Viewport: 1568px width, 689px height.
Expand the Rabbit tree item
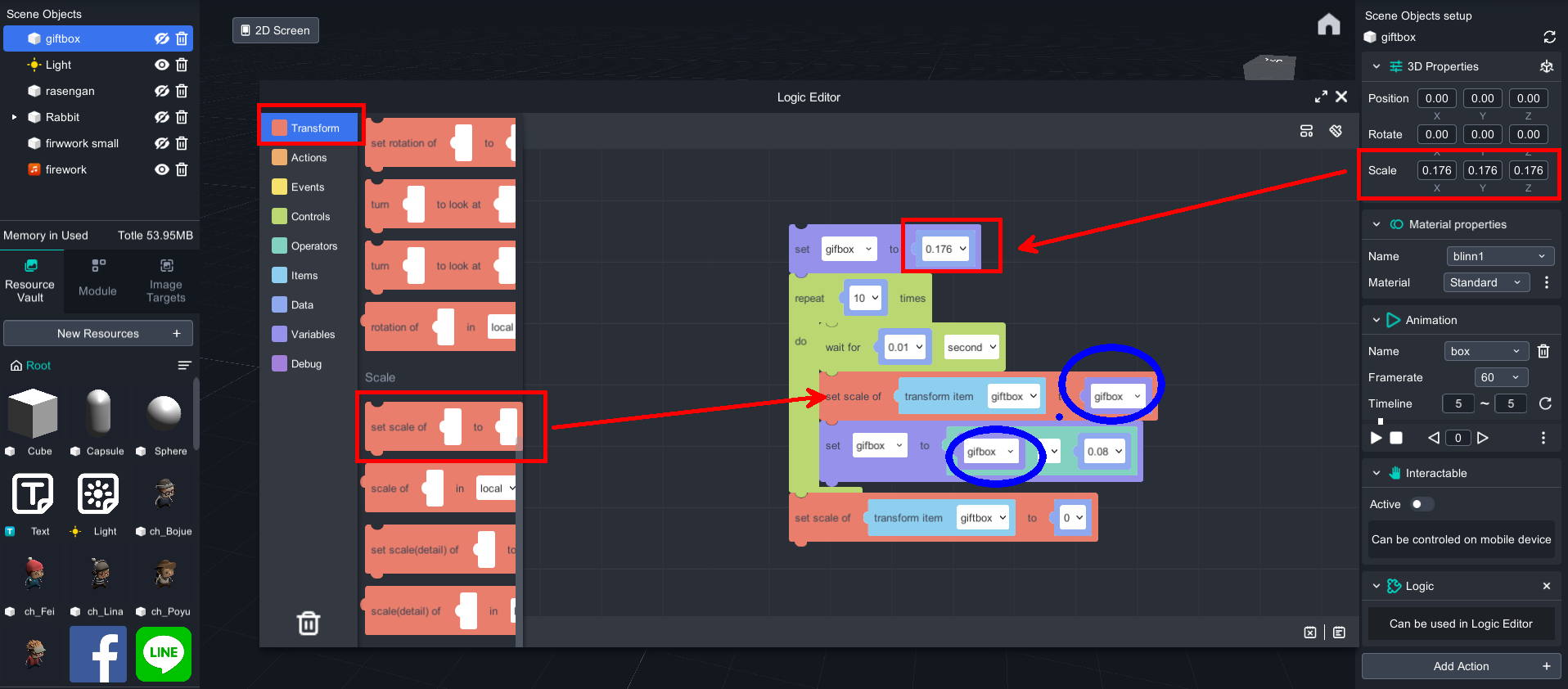tap(14, 117)
